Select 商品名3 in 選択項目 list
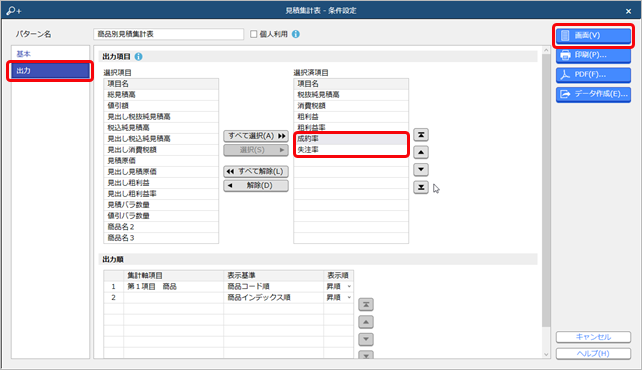Viewport: 642px width, 370px height. (161, 238)
